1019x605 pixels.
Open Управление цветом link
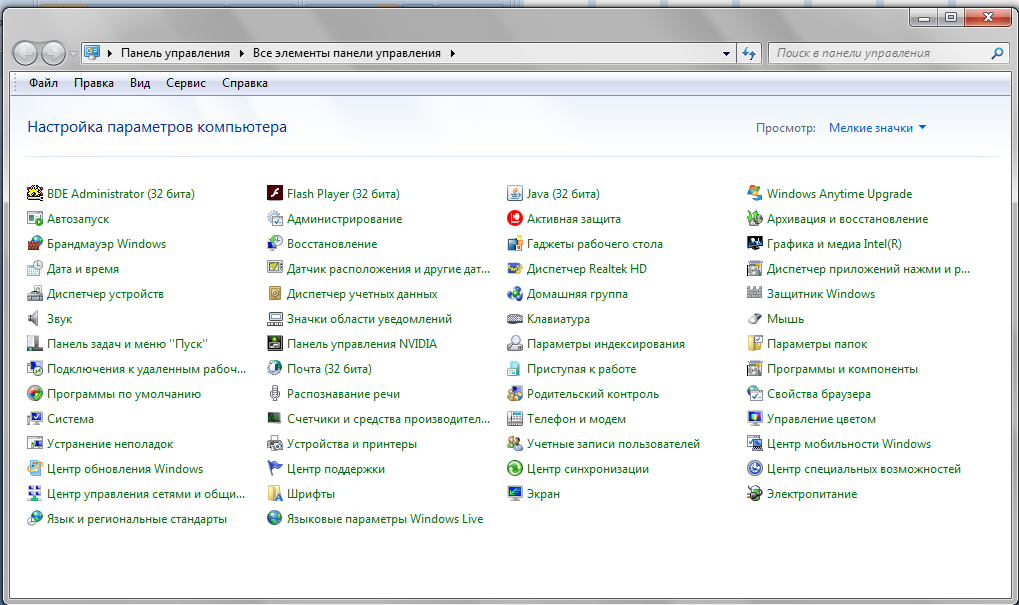click(821, 419)
